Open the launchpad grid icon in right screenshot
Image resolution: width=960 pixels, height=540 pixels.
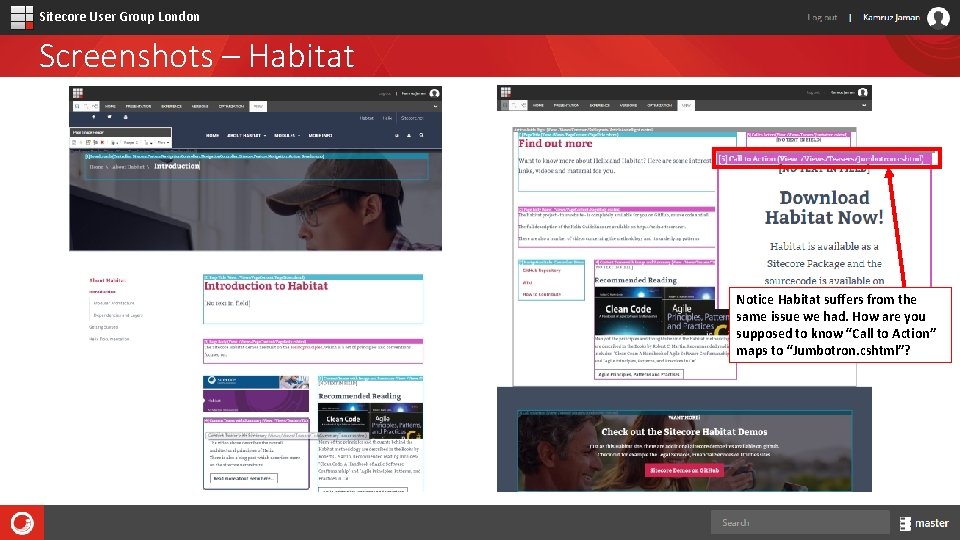(x=506, y=92)
